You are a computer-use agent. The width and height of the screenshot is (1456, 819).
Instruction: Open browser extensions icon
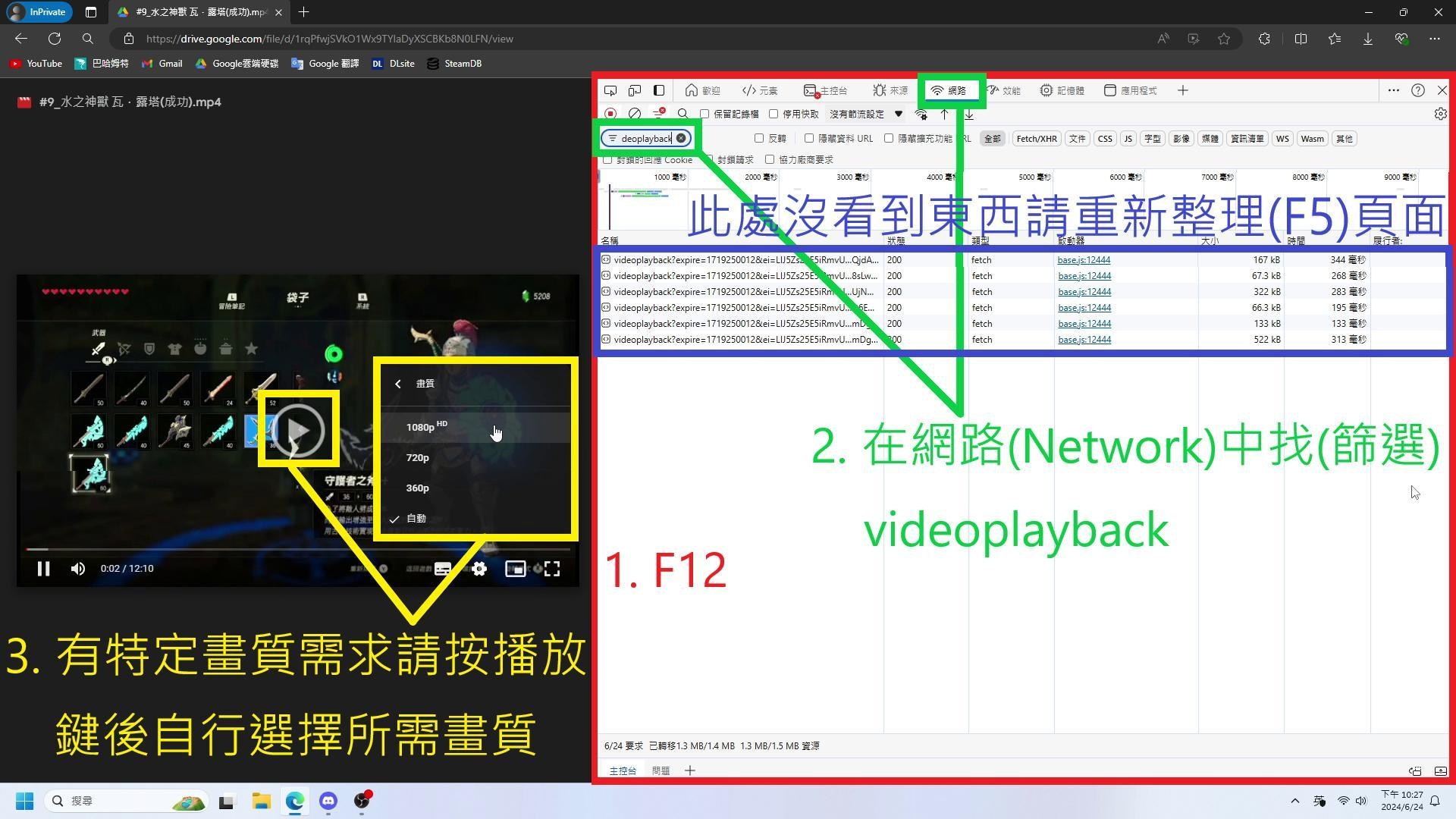pos(1264,39)
